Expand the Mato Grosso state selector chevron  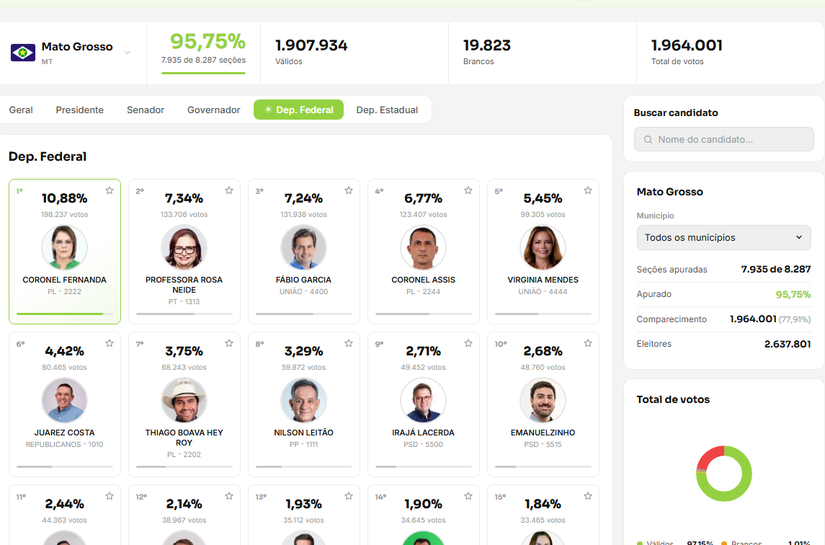pos(127,53)
